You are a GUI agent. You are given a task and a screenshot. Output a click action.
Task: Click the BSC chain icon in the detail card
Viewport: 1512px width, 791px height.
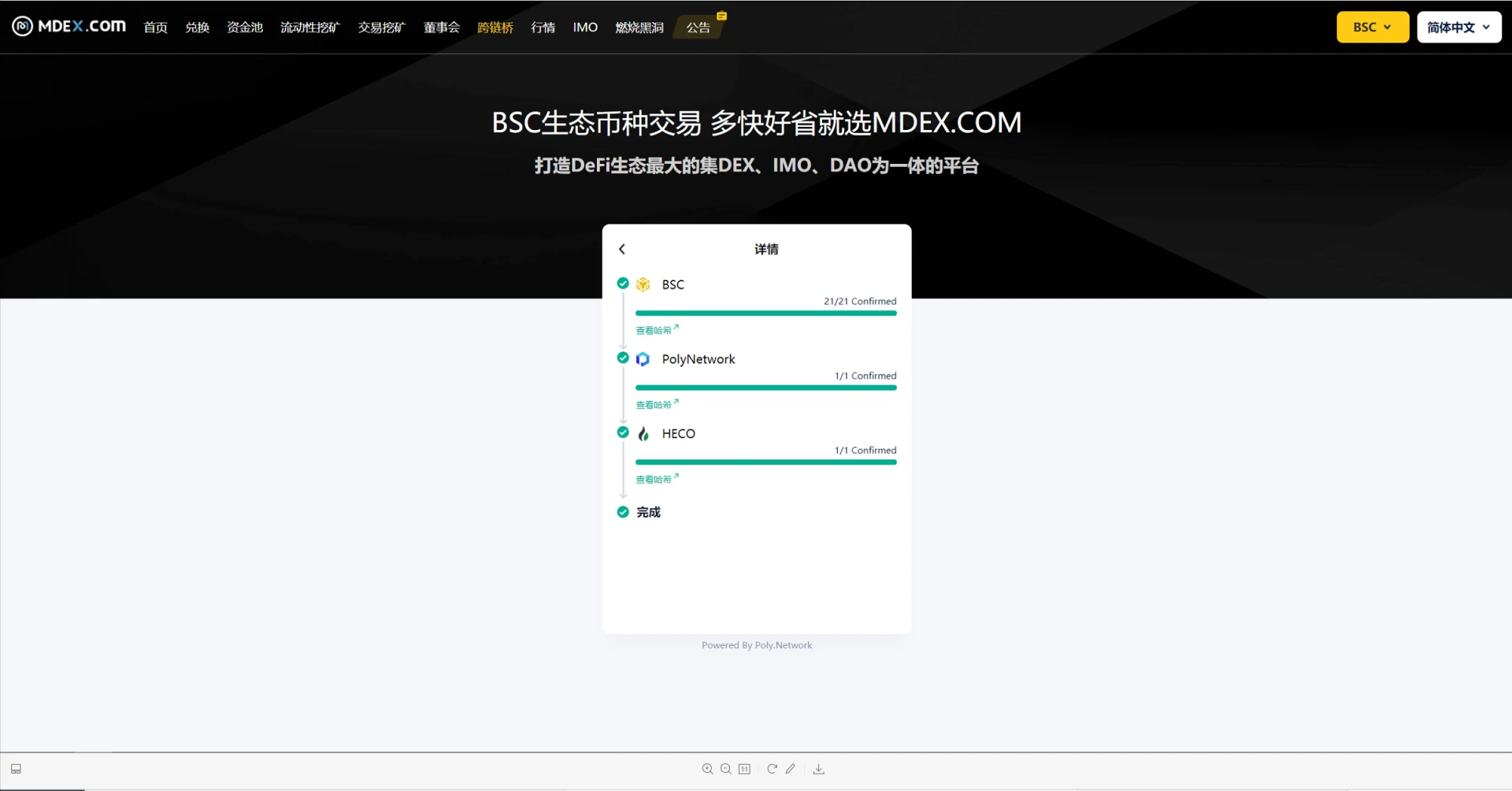click(x=643, y=284)
